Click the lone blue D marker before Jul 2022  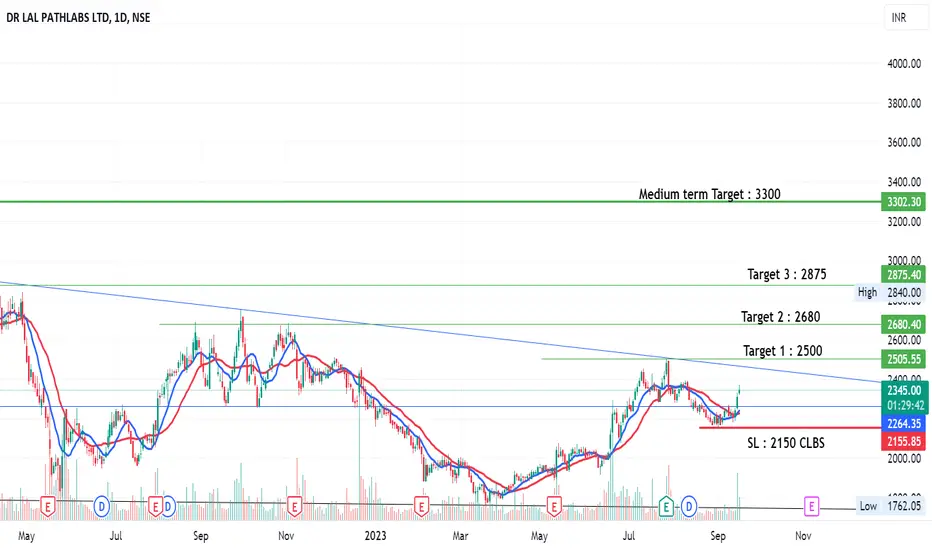pyautogui.click(x=102, y=507)
